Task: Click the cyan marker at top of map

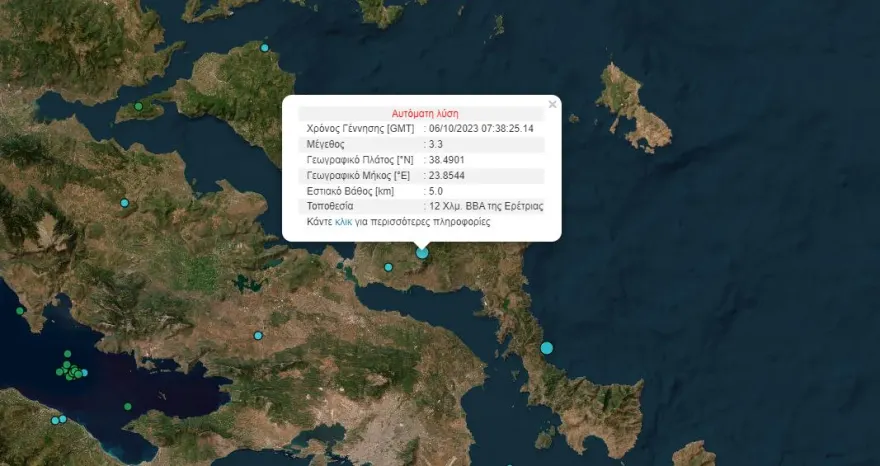Action: (265, 48)
